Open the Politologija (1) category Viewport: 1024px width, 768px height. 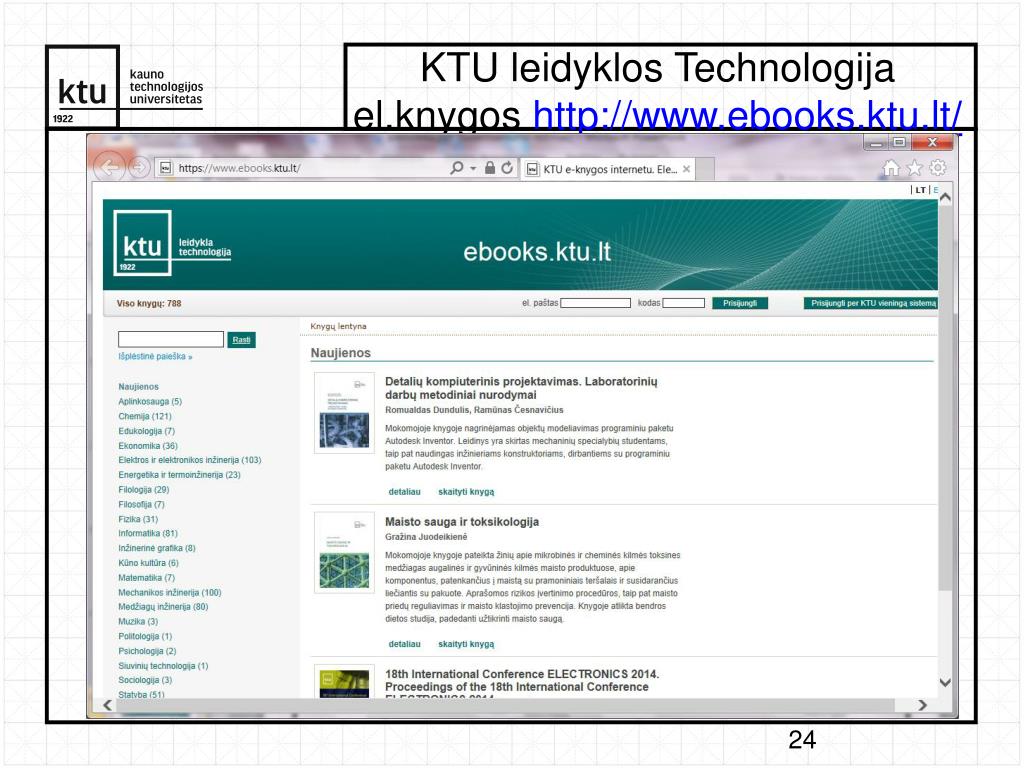point(146,636)
